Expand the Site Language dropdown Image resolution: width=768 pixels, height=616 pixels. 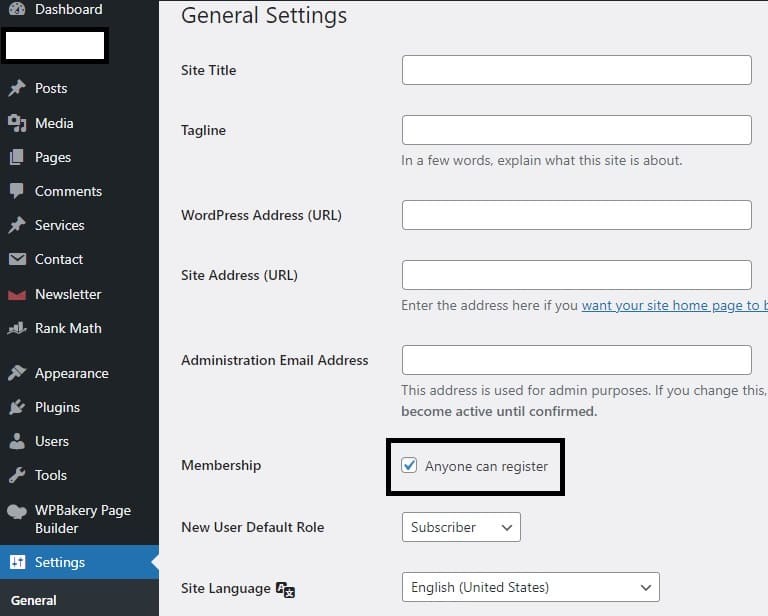pos(530,587)
